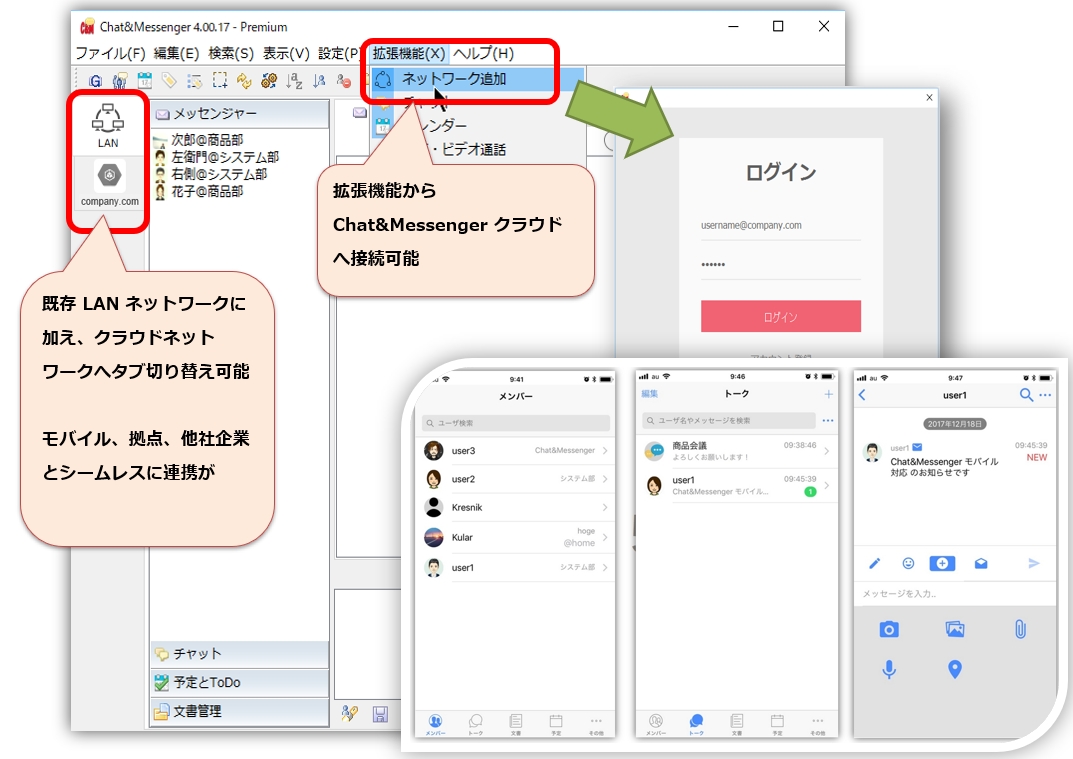This screenshot has height=759, width=1073.
Task: Select user 次郎@商品部 in messenger list
Action: (207, 140)
